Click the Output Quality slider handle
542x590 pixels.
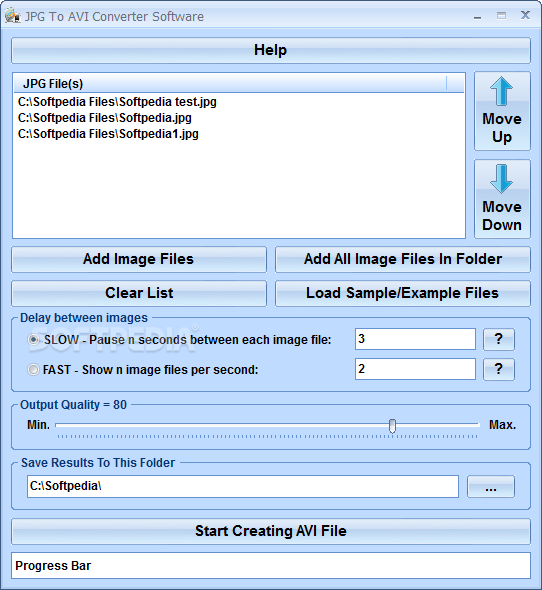pyautogui.click(x=392, y=426)
